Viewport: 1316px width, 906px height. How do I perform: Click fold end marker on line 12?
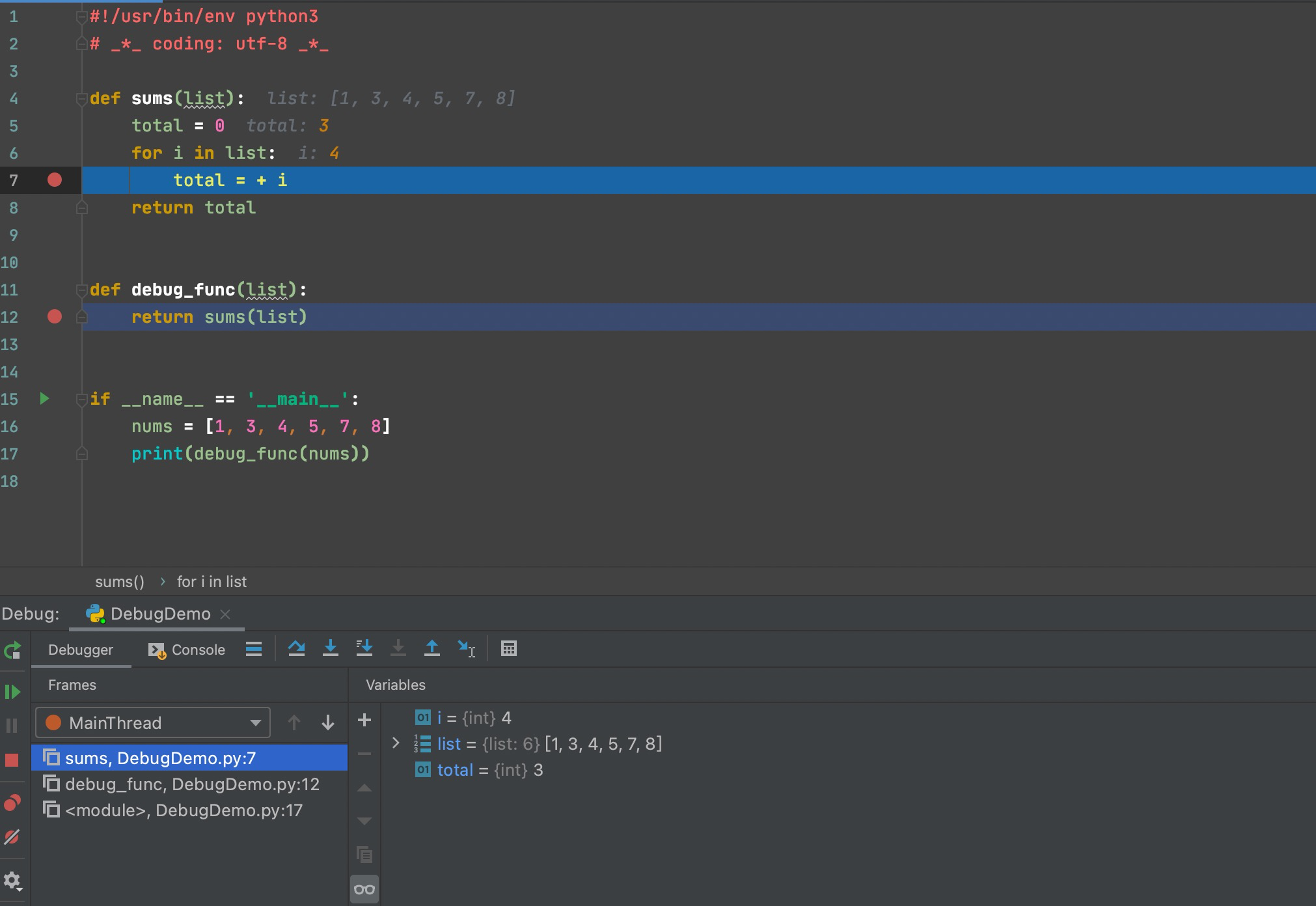click(x=81, y=317)
